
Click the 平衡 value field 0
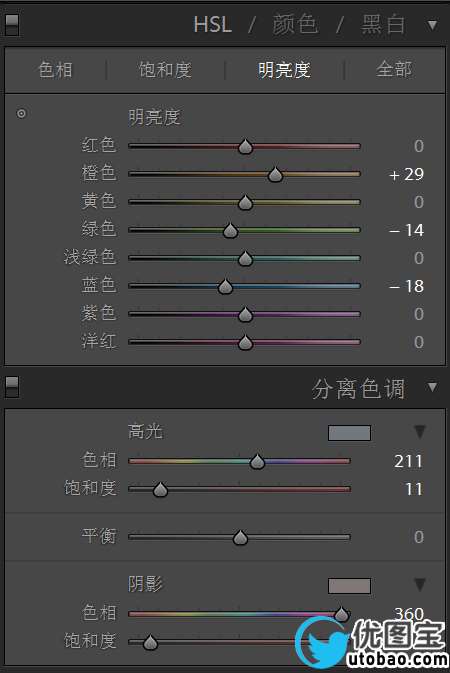tap(419, 537)
